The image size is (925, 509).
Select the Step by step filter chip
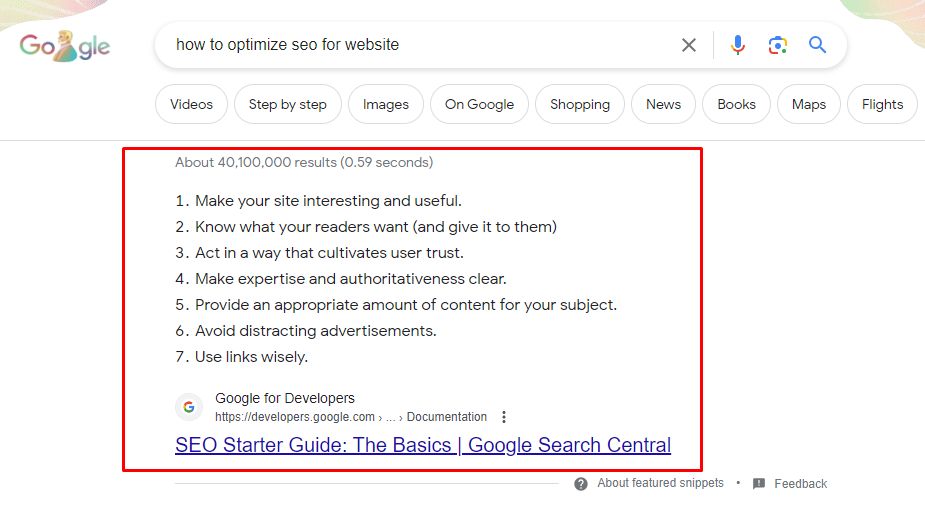287,104
